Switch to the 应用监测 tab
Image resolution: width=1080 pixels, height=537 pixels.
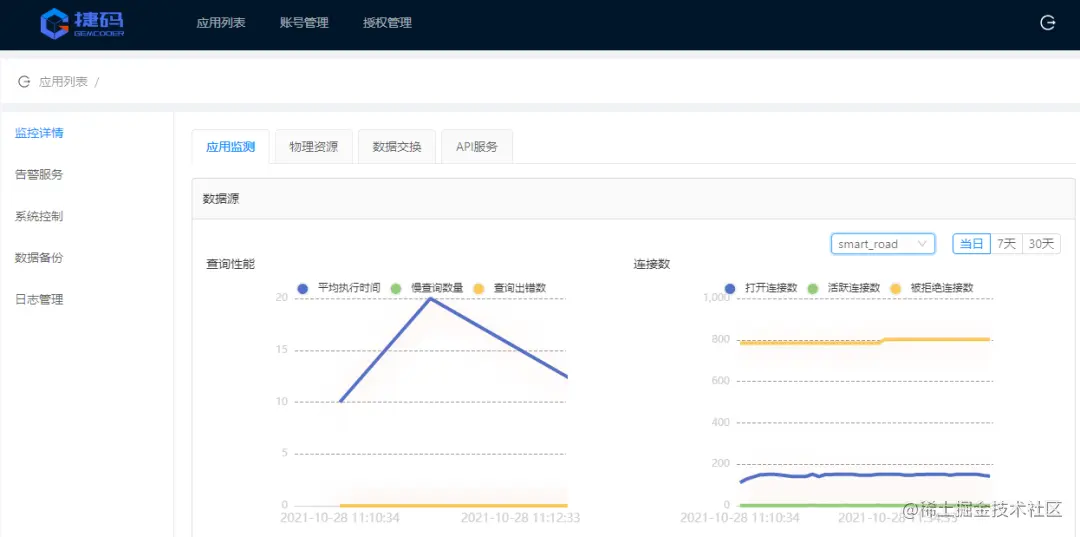231,147
